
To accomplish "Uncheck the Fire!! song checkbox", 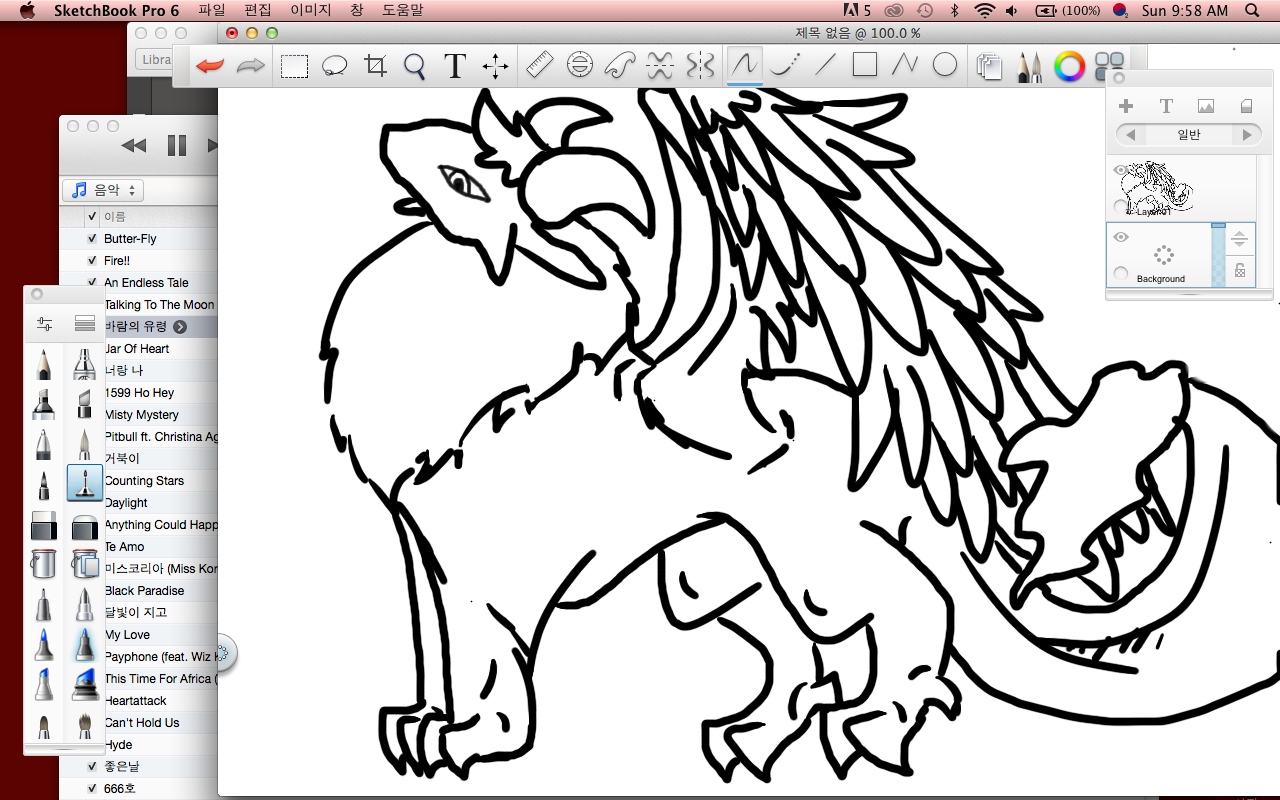I will click(x=92, y=261).
